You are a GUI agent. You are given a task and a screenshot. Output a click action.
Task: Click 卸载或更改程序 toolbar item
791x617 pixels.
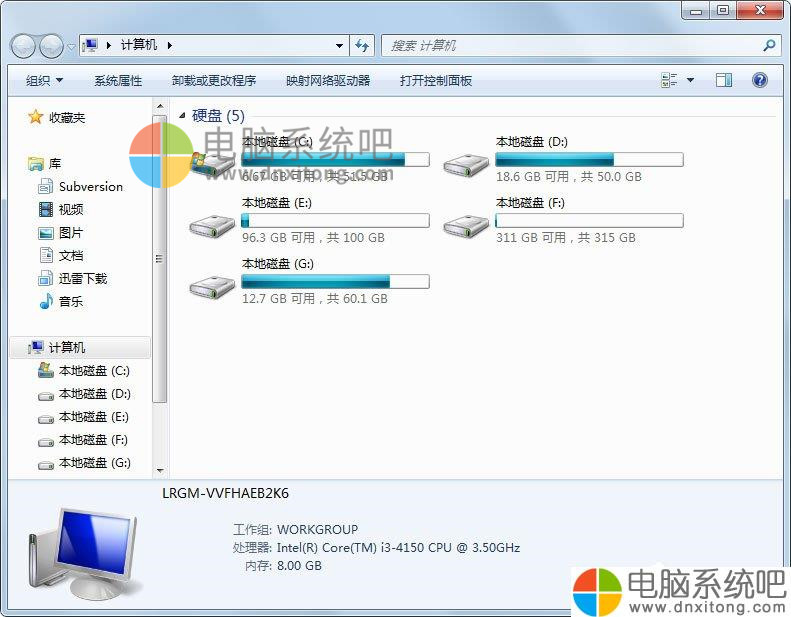pos(214,81)
